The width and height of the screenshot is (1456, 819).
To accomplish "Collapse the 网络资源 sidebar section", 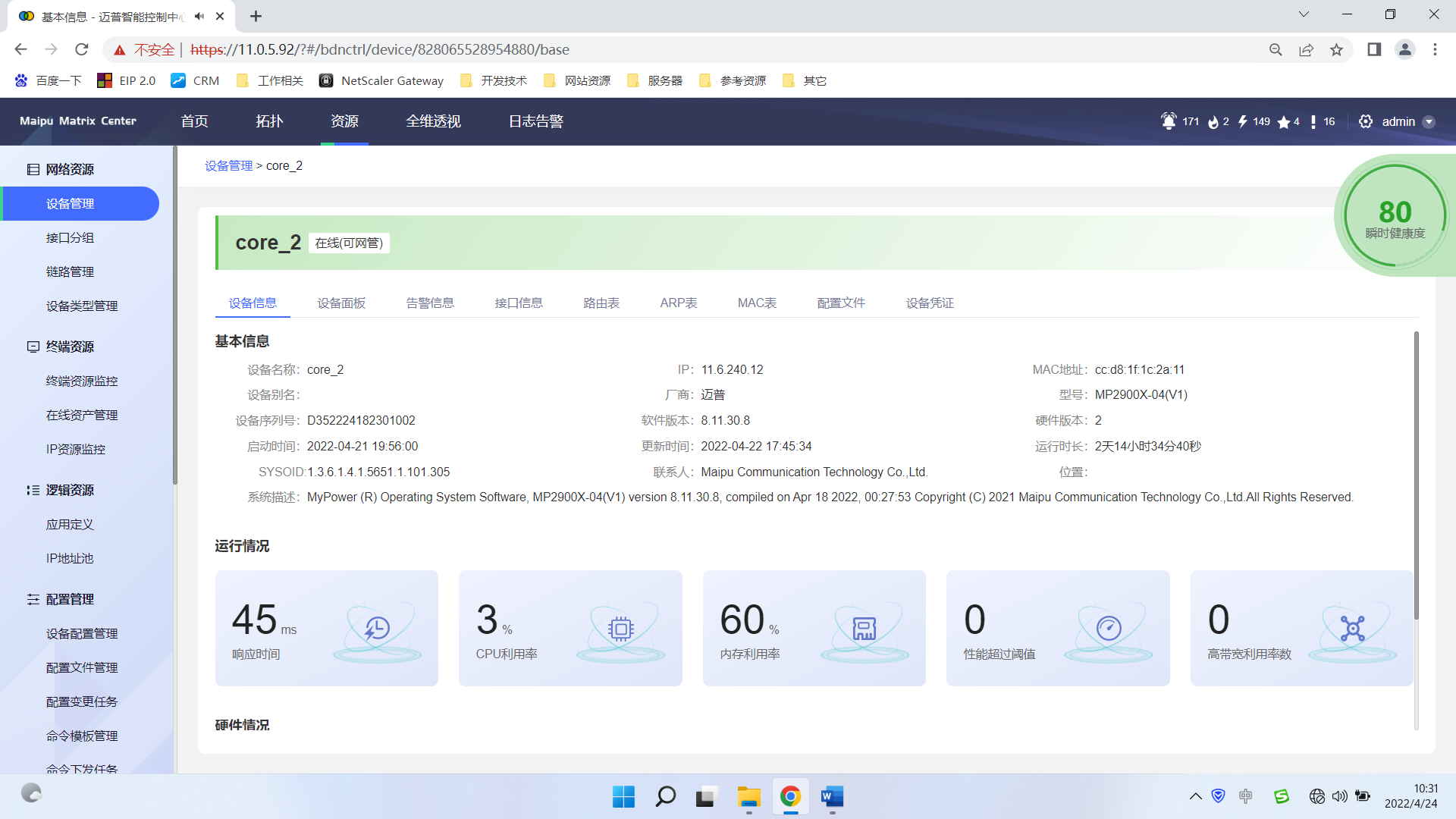I will (70, 169).
